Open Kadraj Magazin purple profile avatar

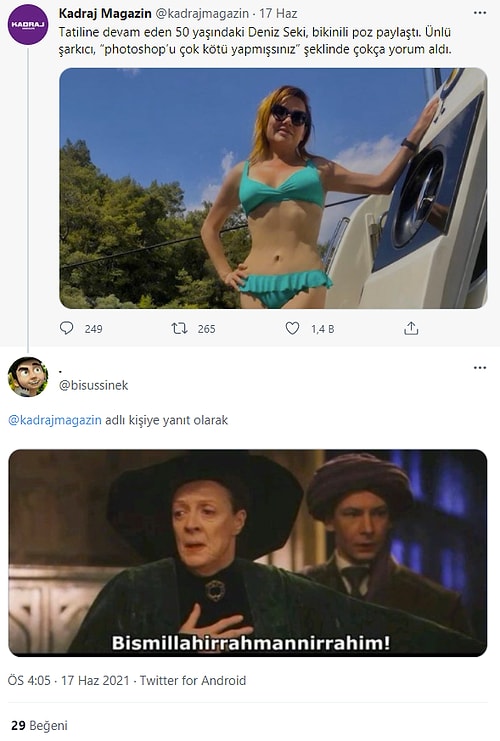(x=27, y=25)
